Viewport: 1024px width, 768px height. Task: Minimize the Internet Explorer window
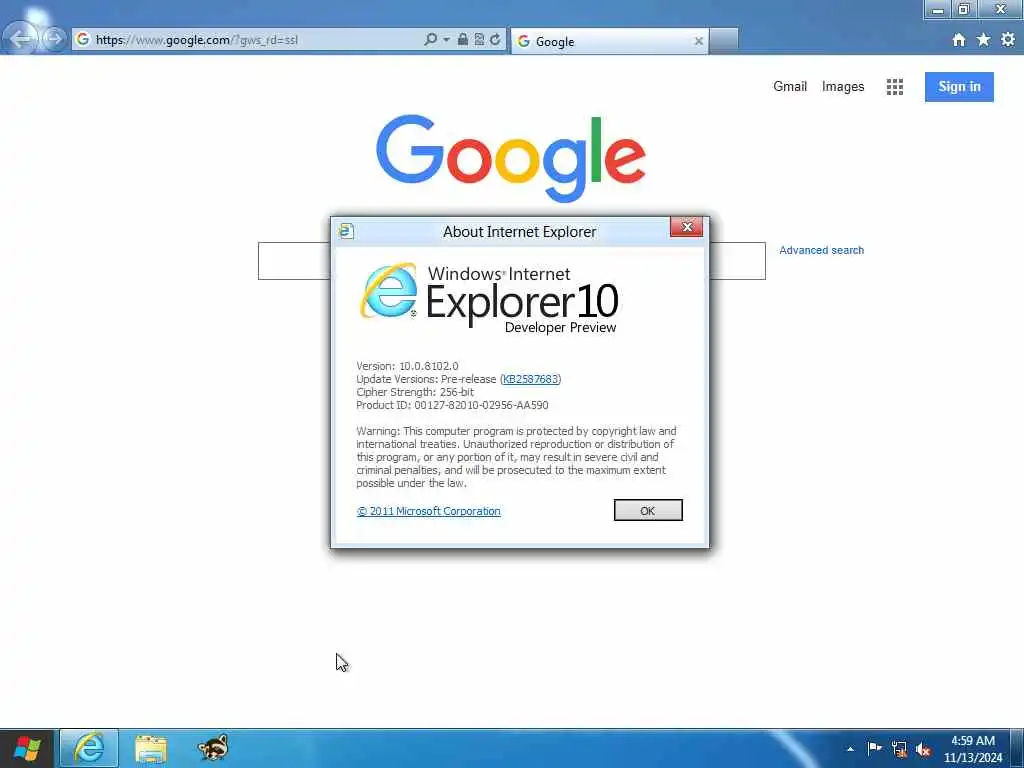click(x=938, y=9)
